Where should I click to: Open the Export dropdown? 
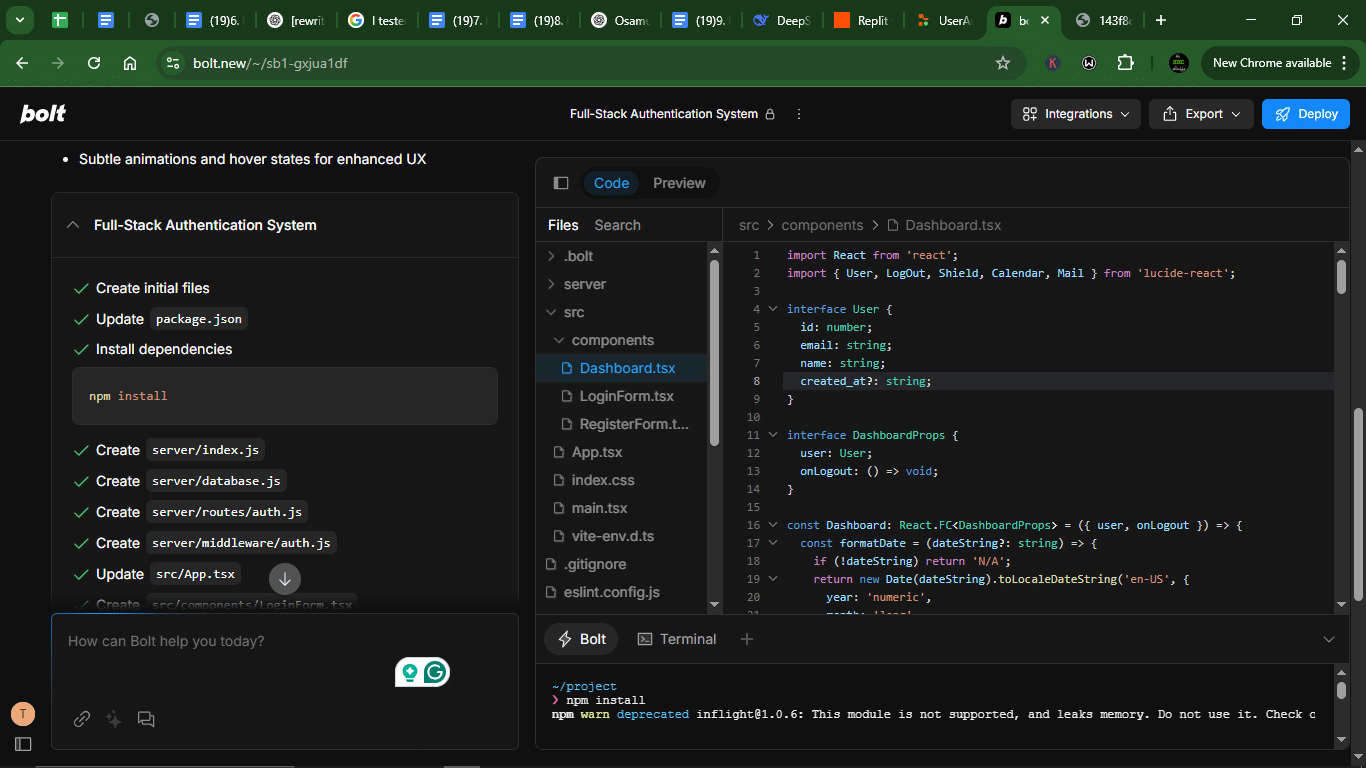point(1202,114)
